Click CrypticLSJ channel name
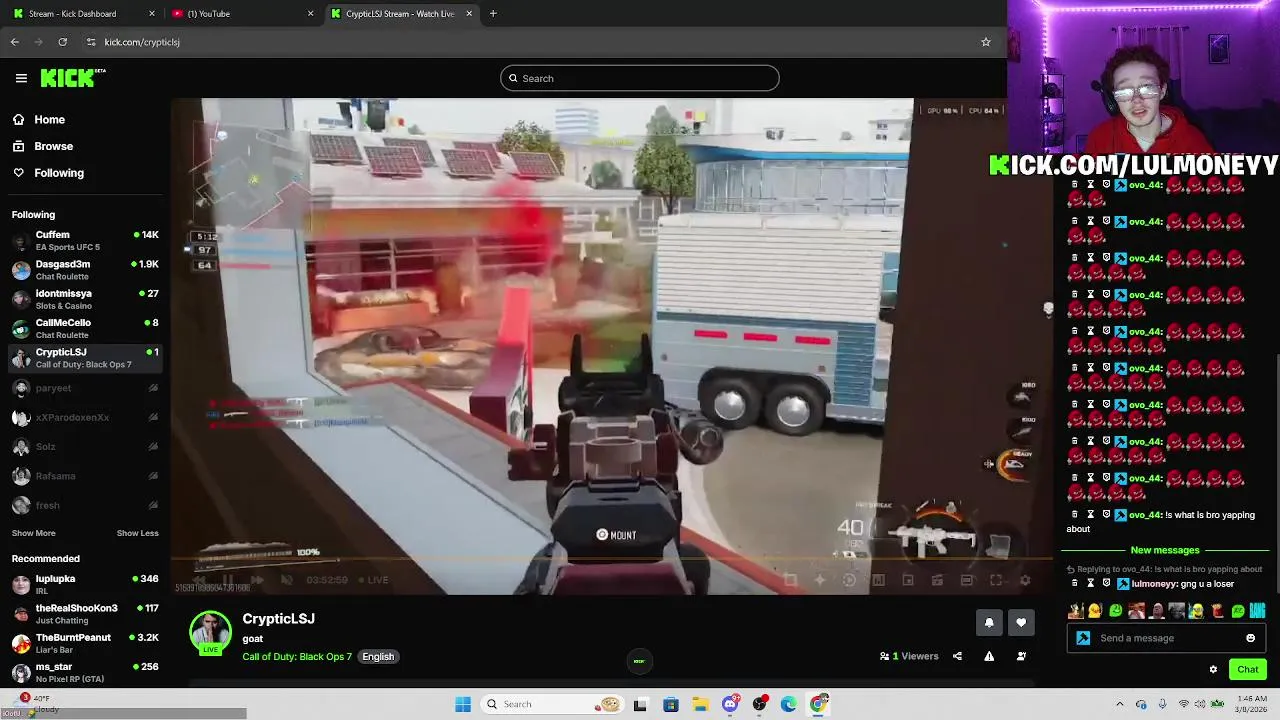This screenshot has height=720, width=1280. (278, 619)
